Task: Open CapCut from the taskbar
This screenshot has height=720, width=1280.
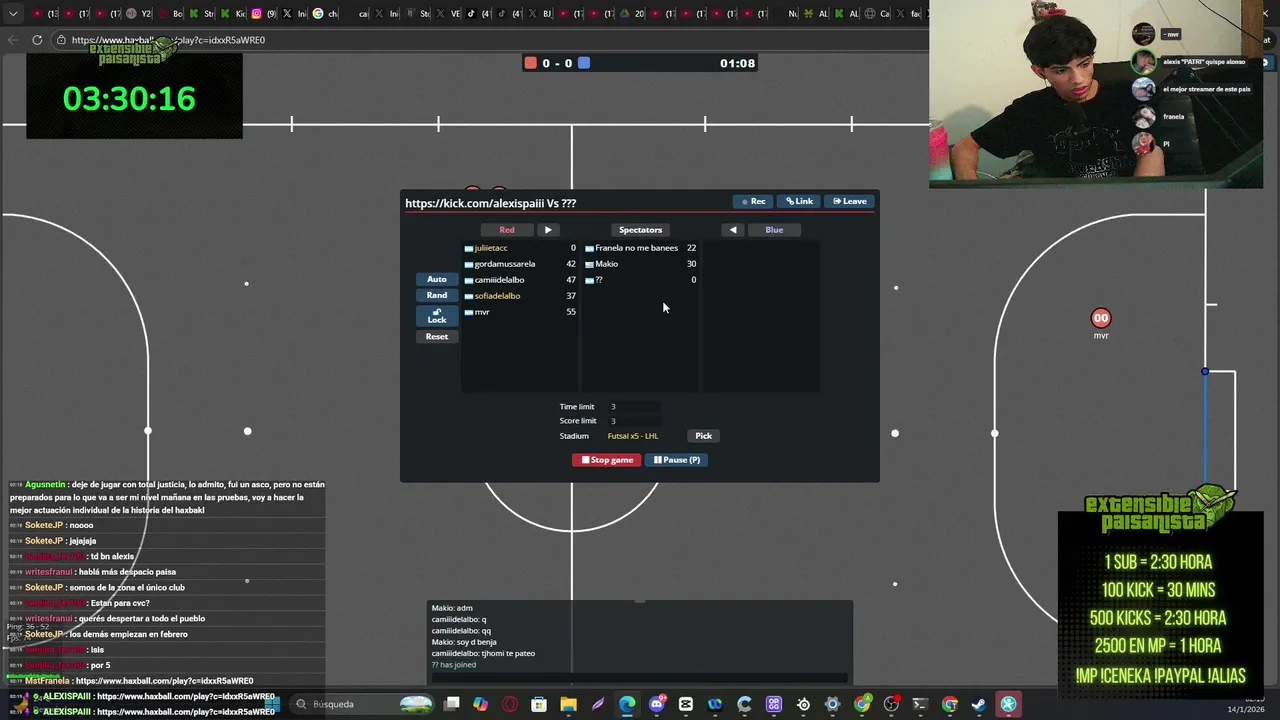Action: 686,704
